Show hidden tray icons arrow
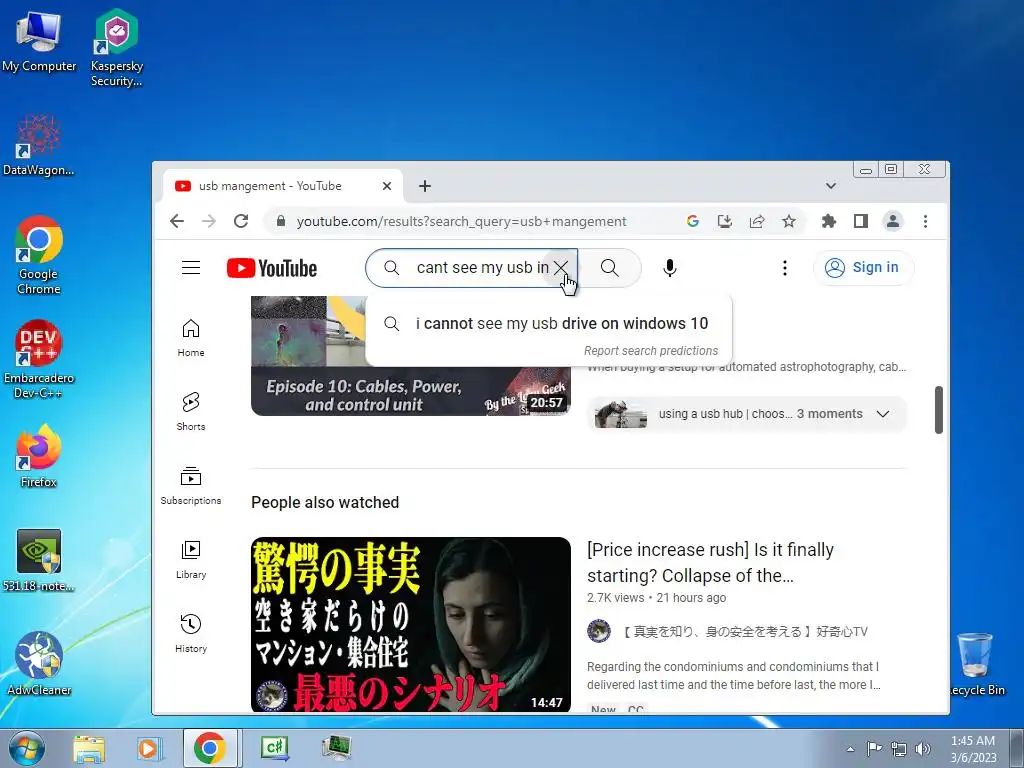Screen dimensions: 1024x768 coord(850,749)
